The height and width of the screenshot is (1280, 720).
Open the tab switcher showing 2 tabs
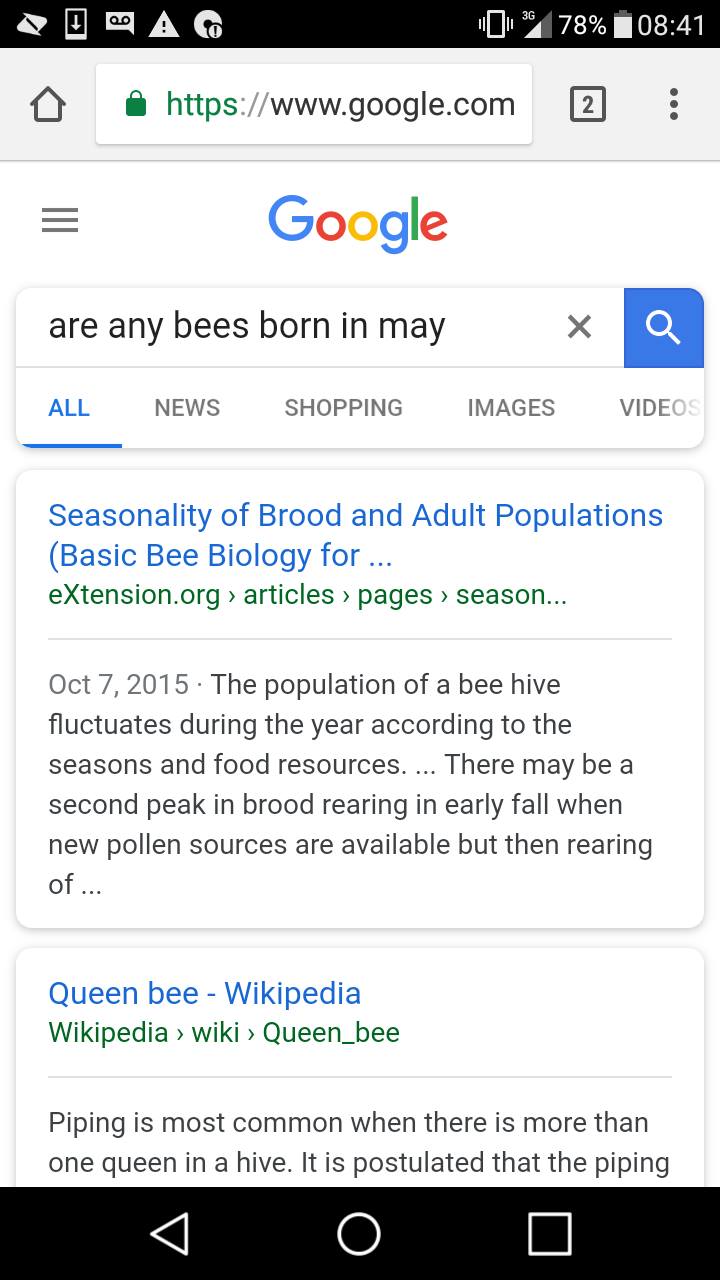(x=587, y=104)
